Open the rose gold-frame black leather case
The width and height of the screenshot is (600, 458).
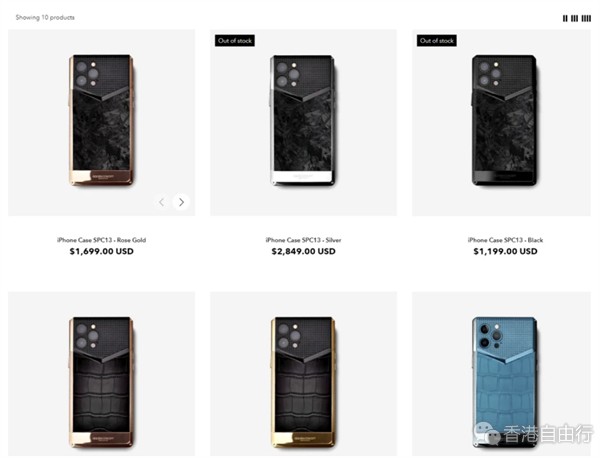click(101, 382)
